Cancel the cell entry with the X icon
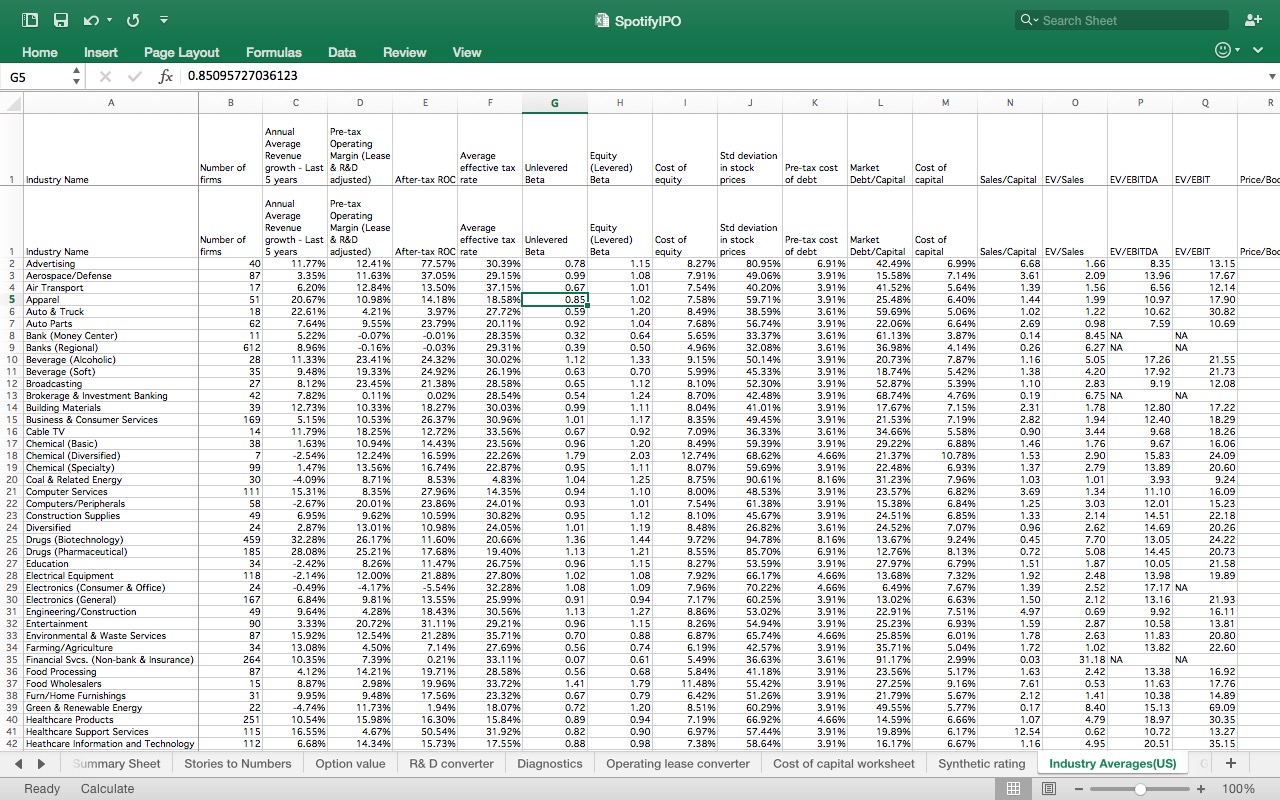1280x800 pixels. 104,76
